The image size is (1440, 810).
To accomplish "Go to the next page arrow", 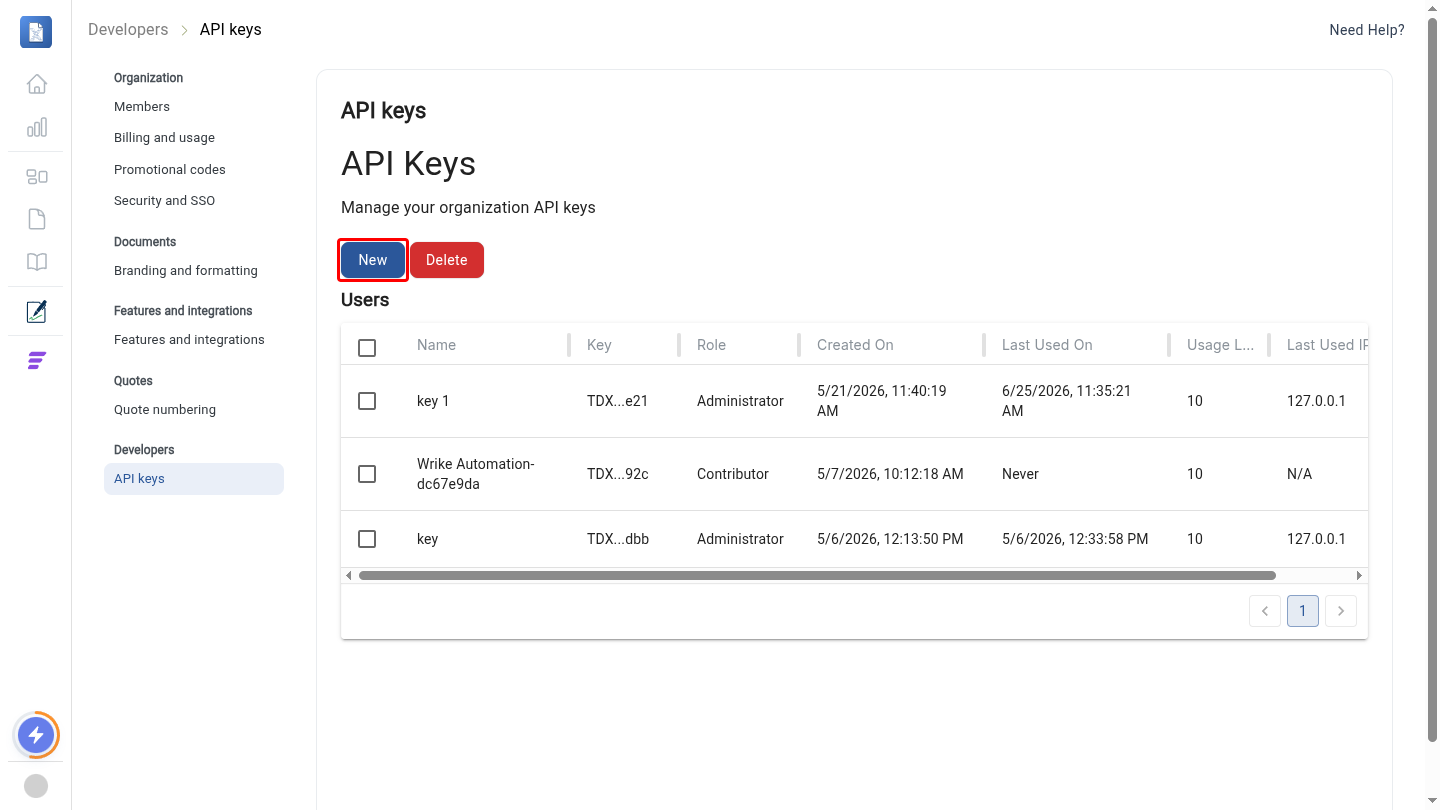I will tap(1341, 611).
